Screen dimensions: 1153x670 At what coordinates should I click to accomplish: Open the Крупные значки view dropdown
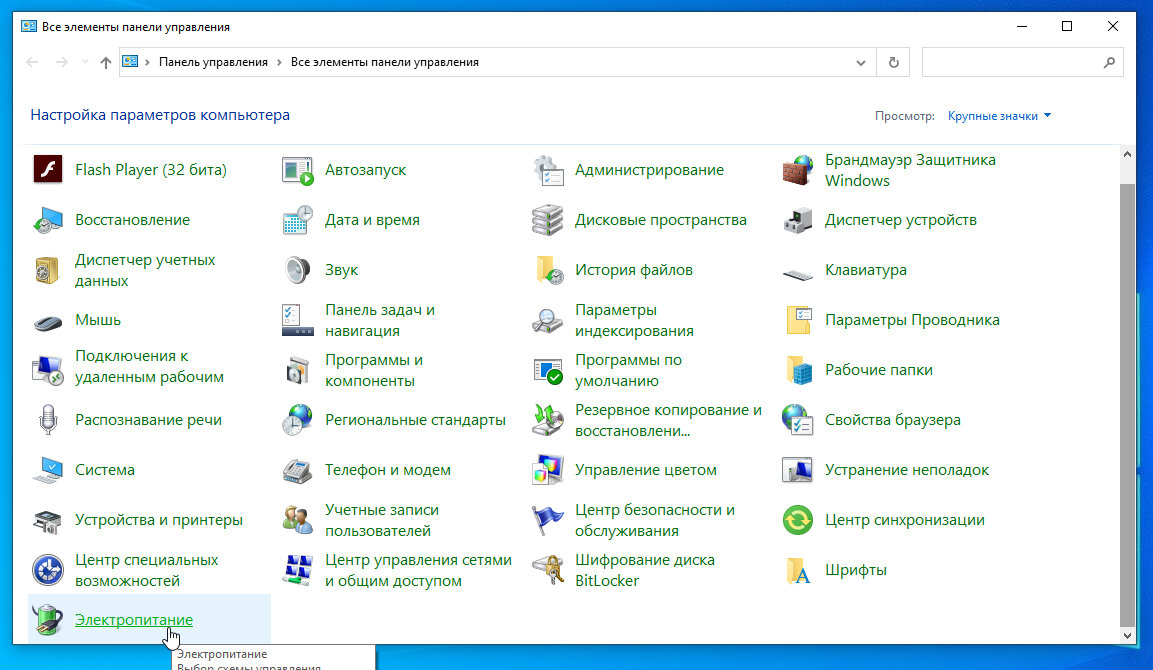[x=999, y=115]
